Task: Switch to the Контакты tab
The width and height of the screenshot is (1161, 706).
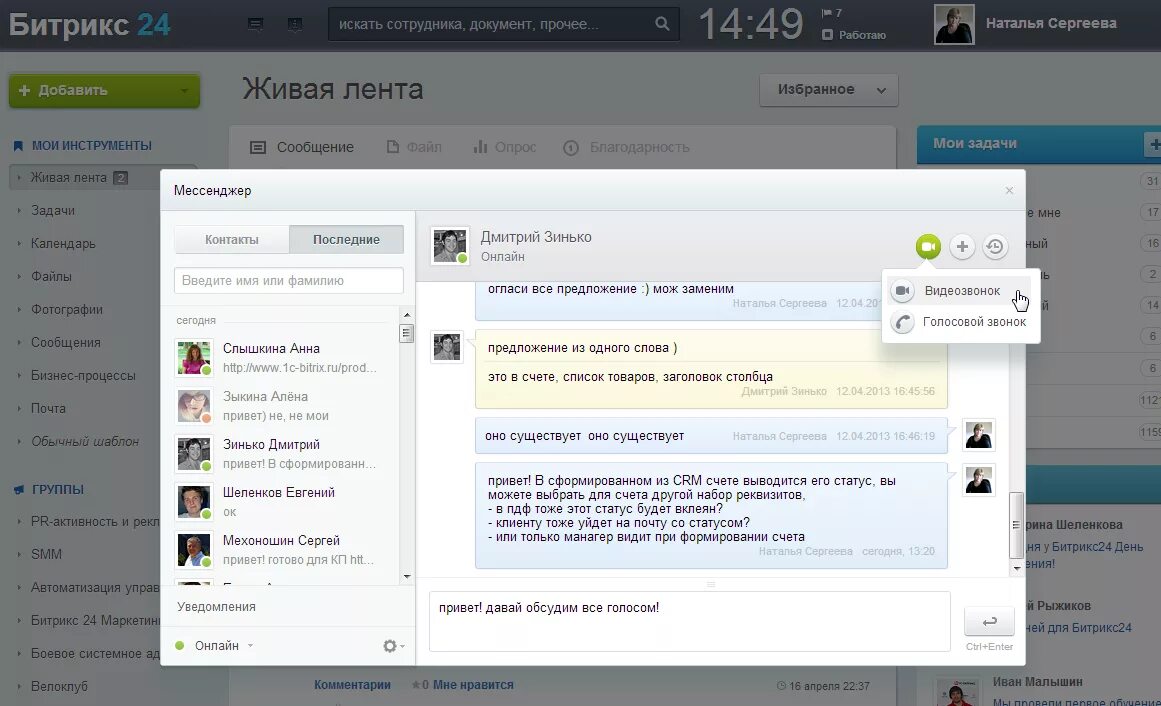Action: point(232,240)
